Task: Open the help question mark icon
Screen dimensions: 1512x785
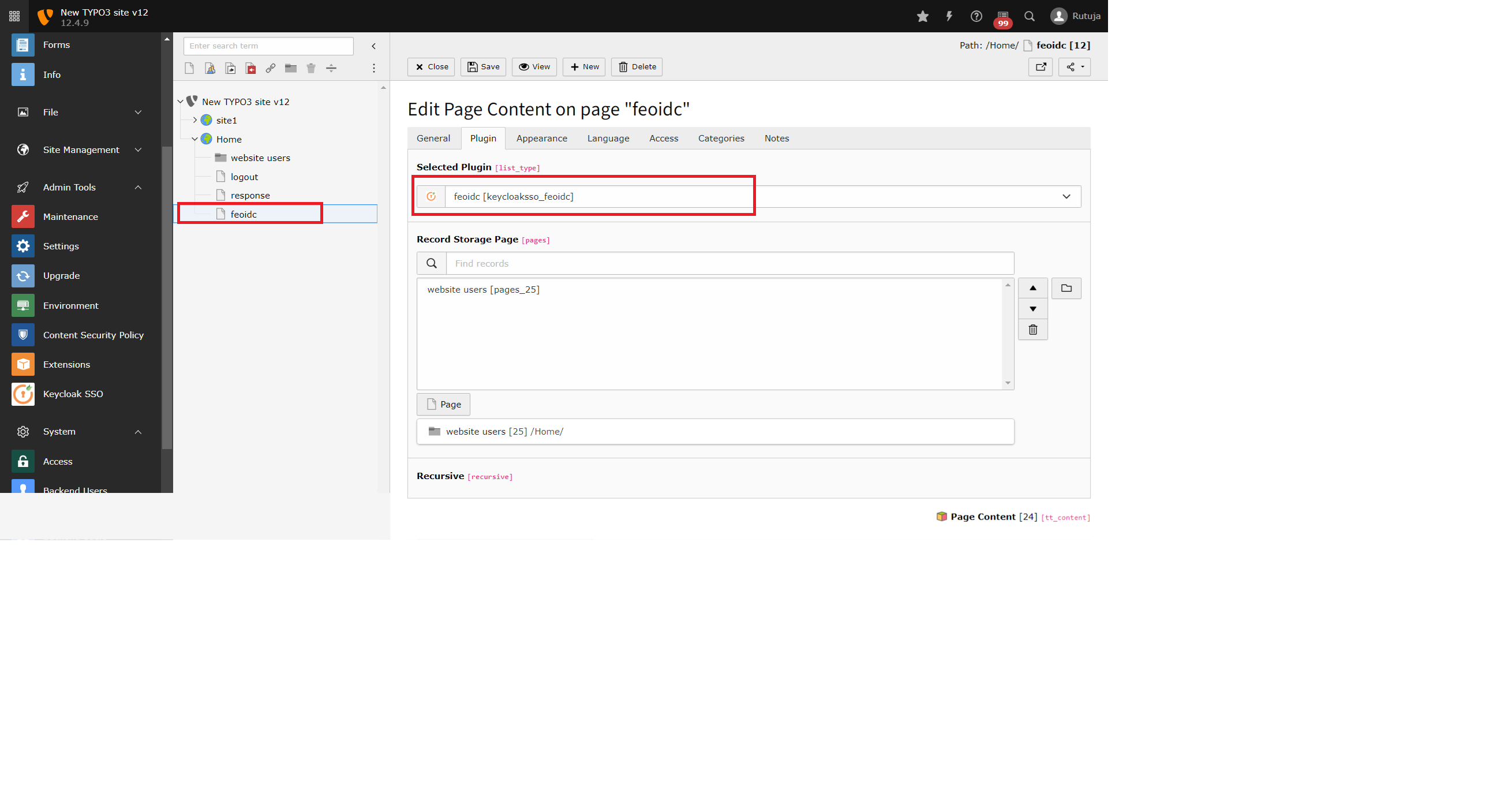Action: click(975, 16)
